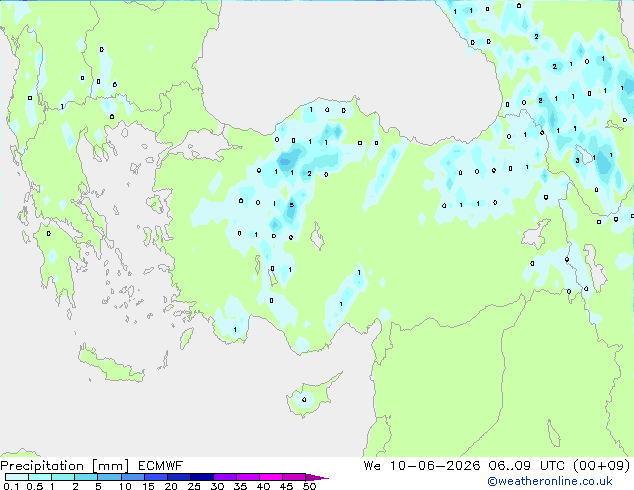Click the 40–45 mm magenta legend swatch
This screenshot has height=490, width=634.
[271, 477]
